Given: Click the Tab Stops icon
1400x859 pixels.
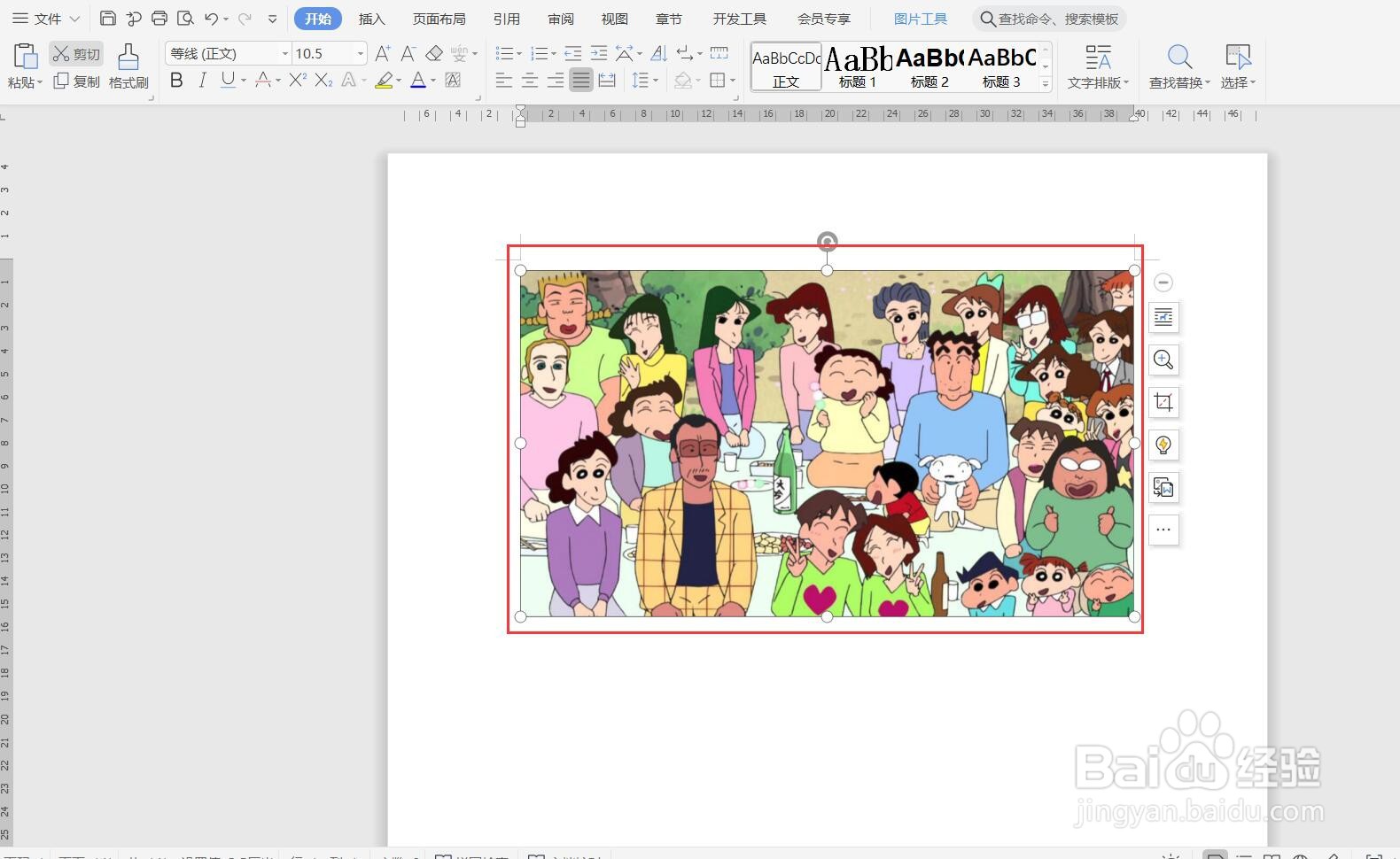Looking at the screenshot, I should tap(719, 53).
